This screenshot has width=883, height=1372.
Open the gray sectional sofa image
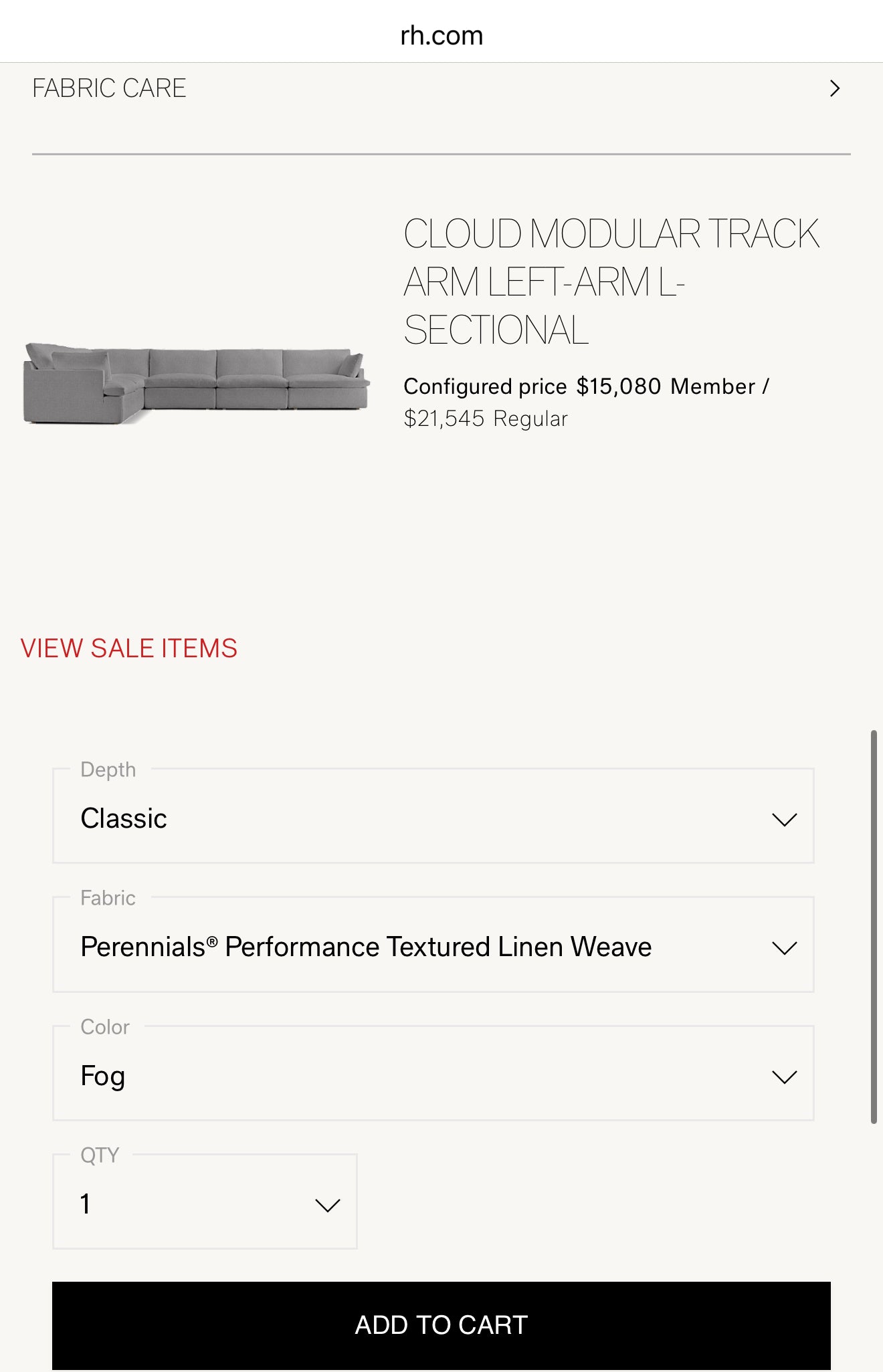click(x=196, y=384)
